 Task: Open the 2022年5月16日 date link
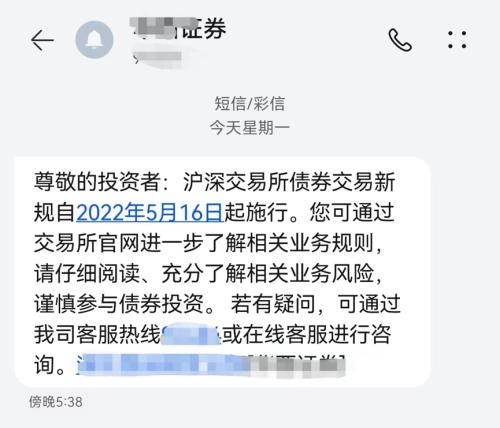150,212
